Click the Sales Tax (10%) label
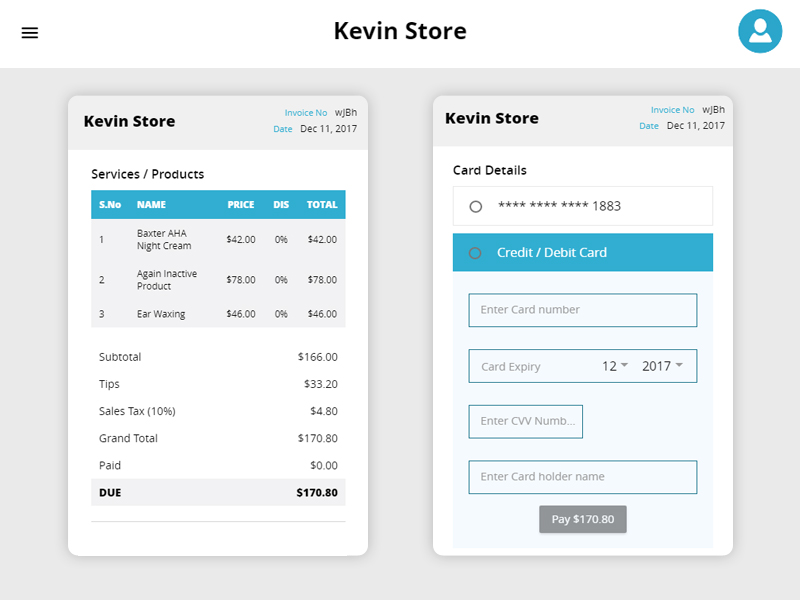 pyautogui.click(x=137, y=411)
